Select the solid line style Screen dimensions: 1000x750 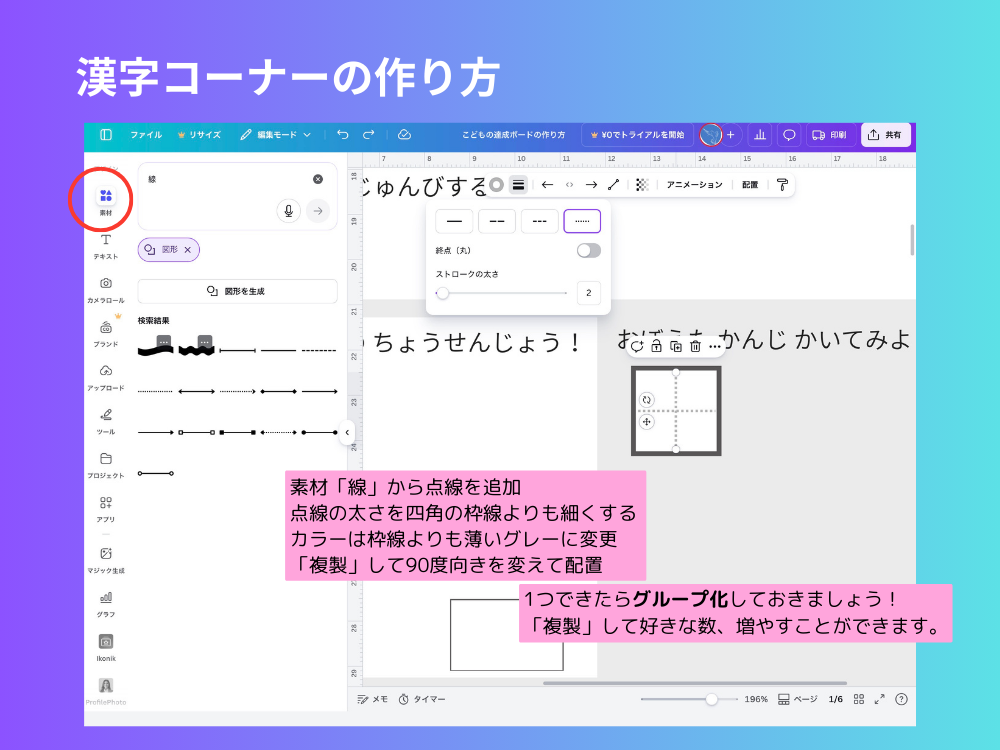coord(453,220)
